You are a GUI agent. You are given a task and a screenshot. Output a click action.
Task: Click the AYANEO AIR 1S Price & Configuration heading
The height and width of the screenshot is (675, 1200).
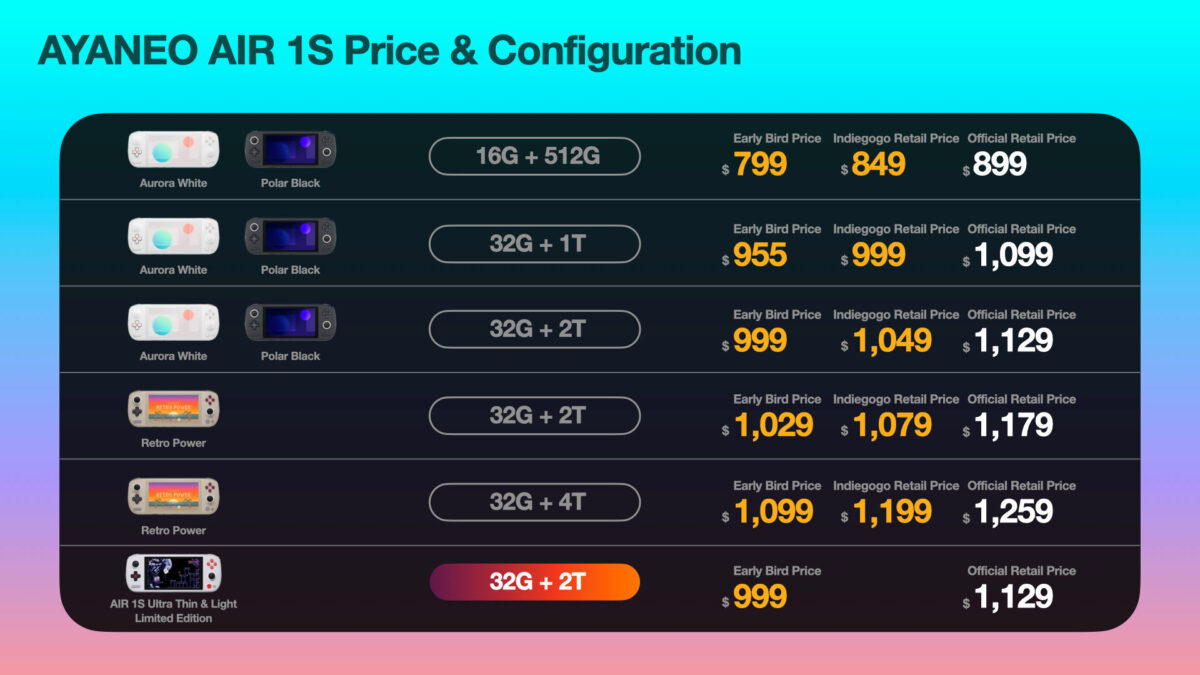coord(389,51)
